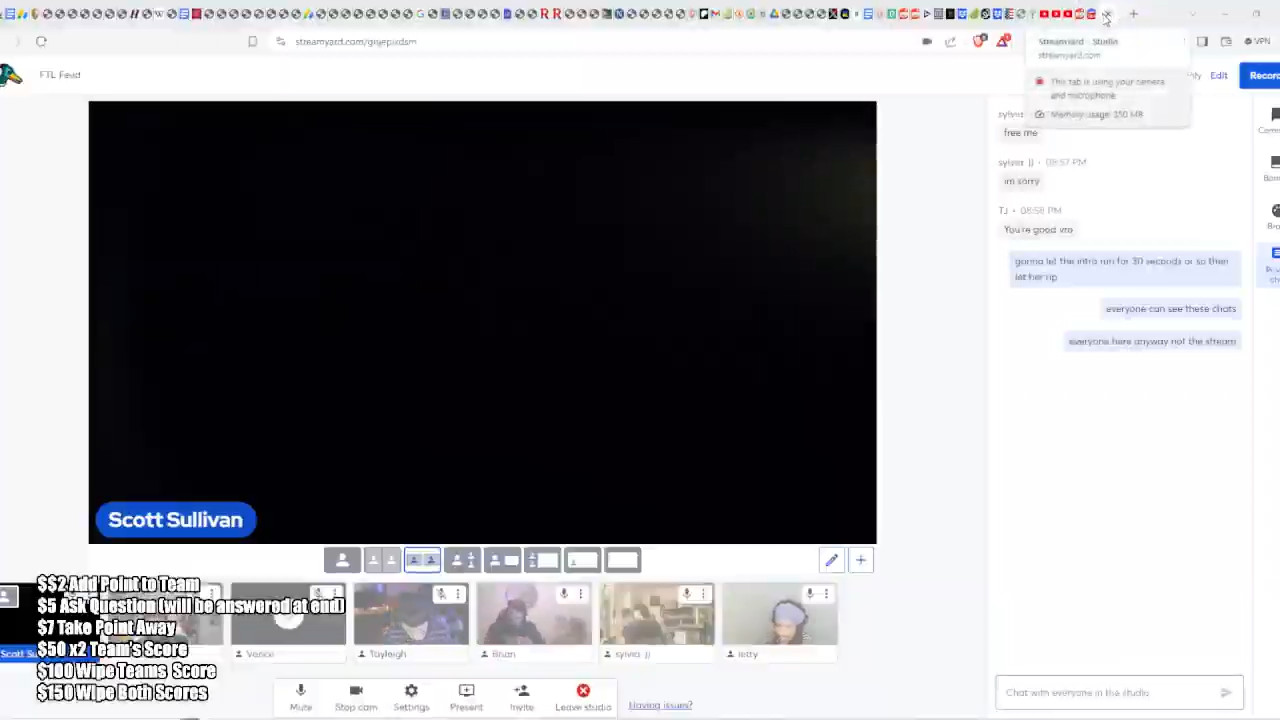Select the two-person cropped layout
Viewport: 1280px width, 720px height.
(x=382, y=560)
